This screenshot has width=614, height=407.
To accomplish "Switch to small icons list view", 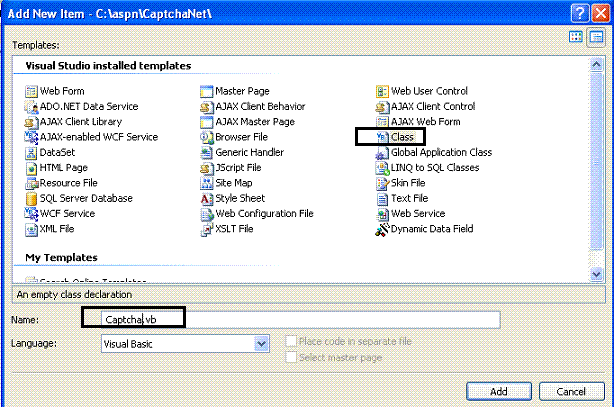I will click(x=596, y=38).
